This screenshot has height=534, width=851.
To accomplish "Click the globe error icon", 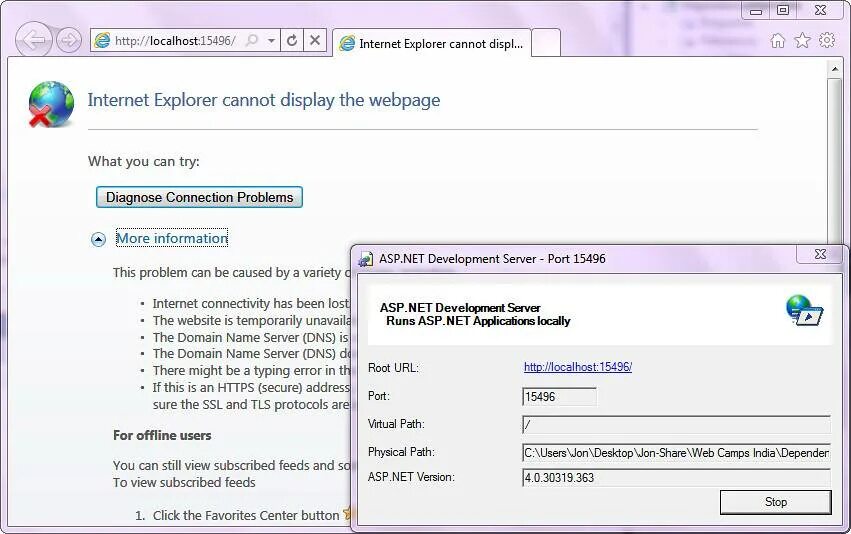I will (x=52, y=104).
